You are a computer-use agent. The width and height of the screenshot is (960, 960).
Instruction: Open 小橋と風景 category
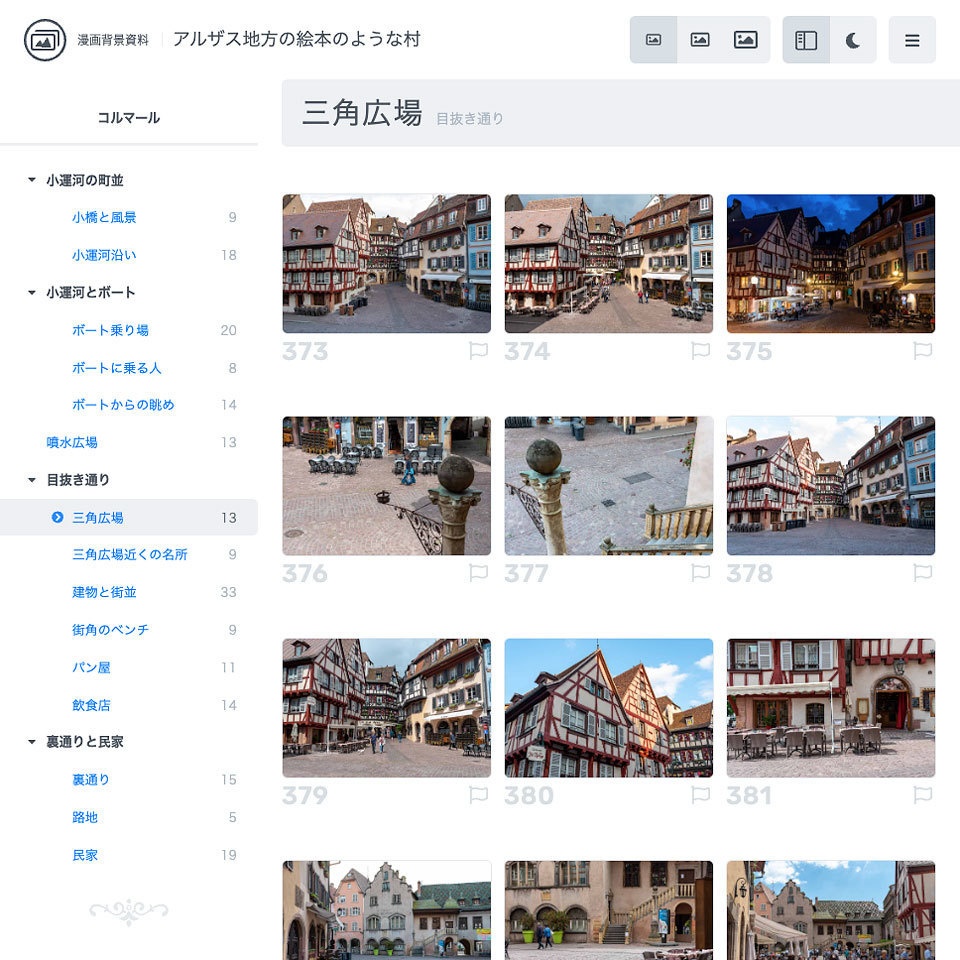[x=104, y=217]
